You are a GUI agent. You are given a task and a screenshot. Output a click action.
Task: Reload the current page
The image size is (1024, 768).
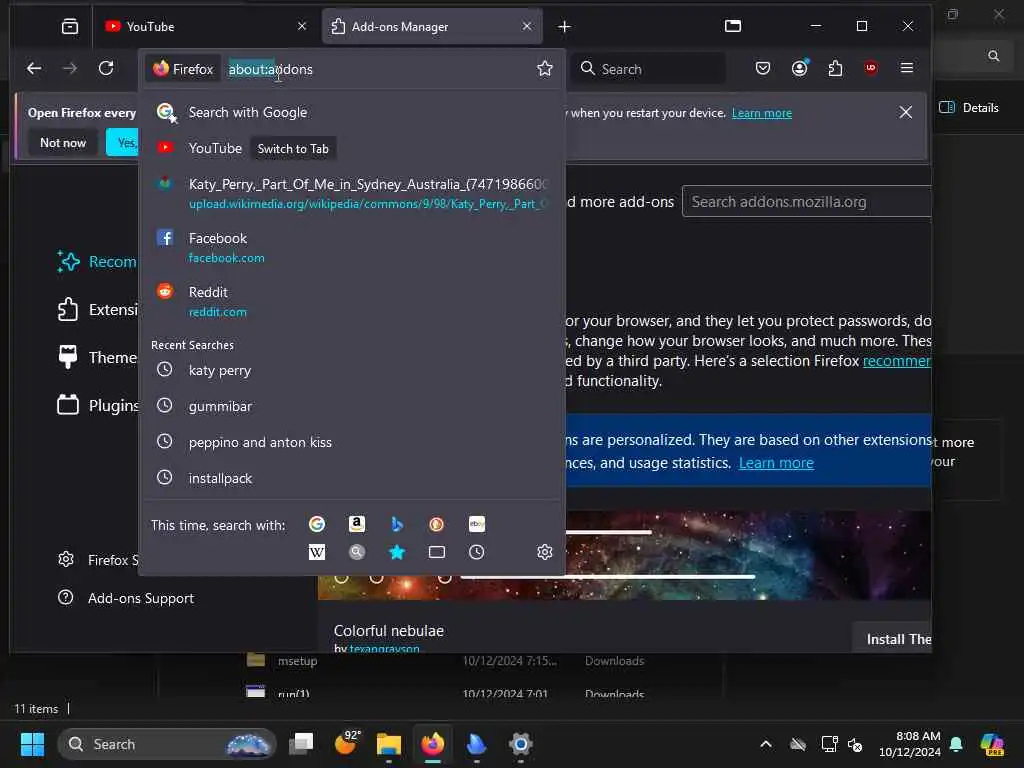coord(106,68)
